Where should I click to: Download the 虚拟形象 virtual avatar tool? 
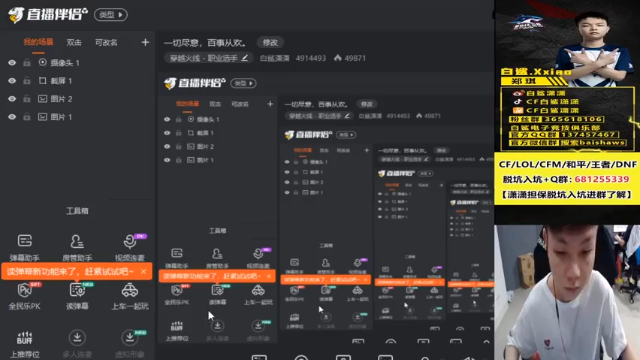(130, 338)
